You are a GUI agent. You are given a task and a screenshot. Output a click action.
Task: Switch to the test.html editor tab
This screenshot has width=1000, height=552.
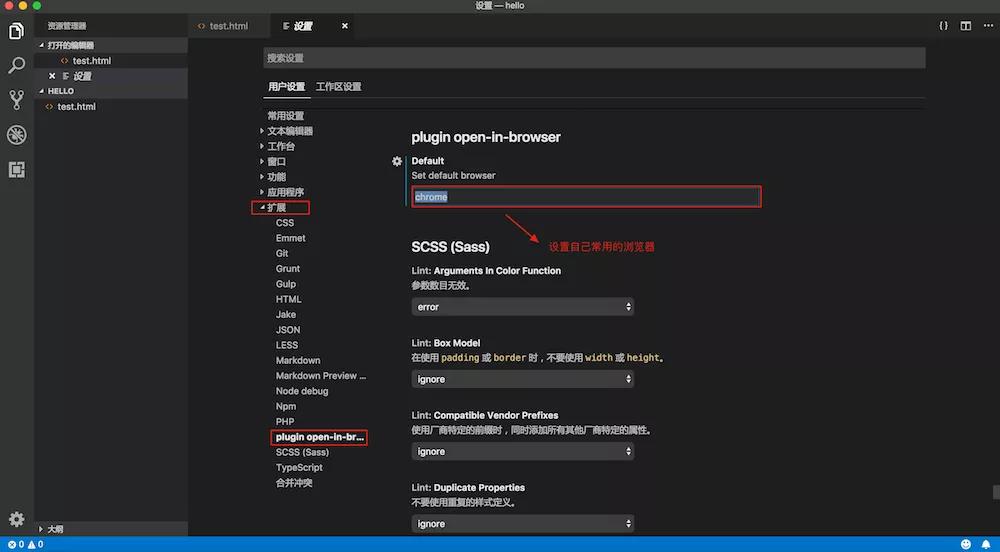tap(228, 26)
